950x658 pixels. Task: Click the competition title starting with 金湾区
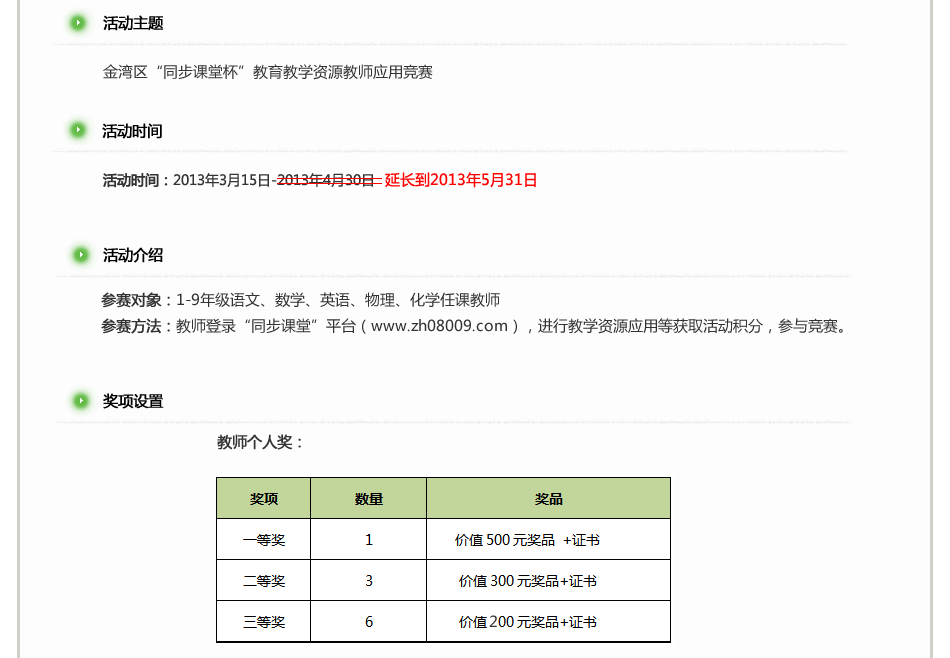point(268,72)
